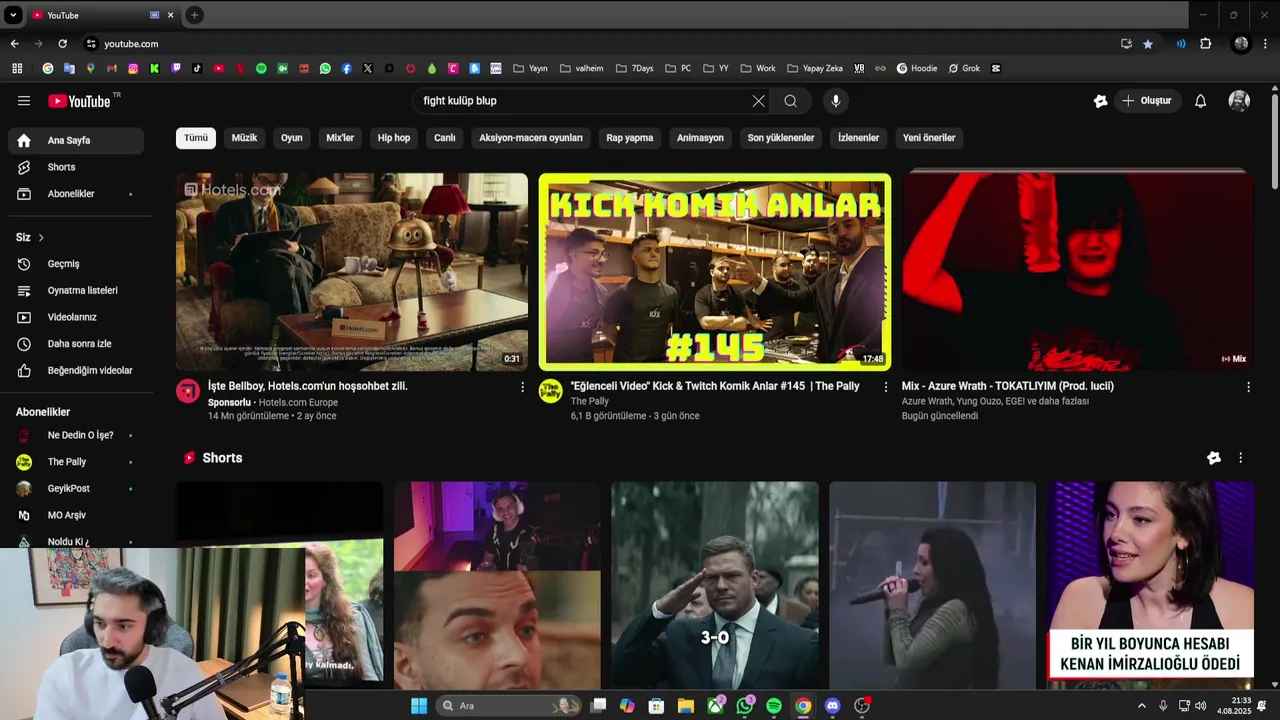Open Videolarınız
This screenshot has width=1280, height=720.
76,317
